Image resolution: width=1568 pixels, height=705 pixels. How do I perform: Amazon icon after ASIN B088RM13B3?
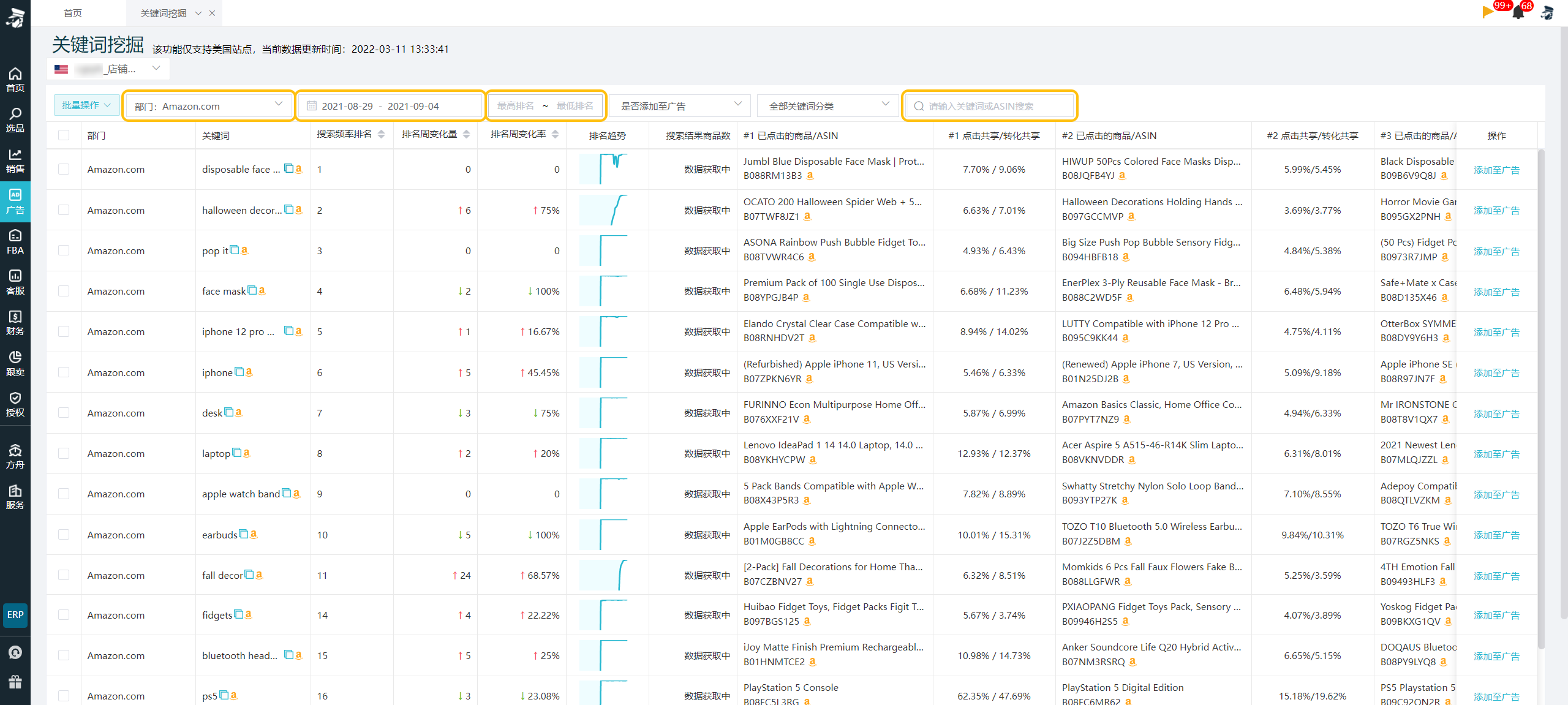(810, 176)
